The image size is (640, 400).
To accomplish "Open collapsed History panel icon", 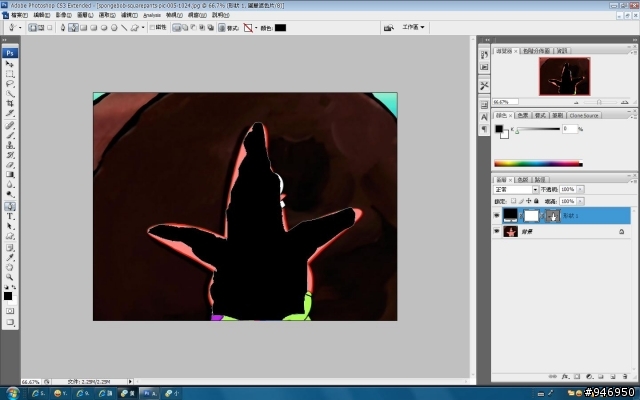I will pyautogui.click(x=484, y=55).
